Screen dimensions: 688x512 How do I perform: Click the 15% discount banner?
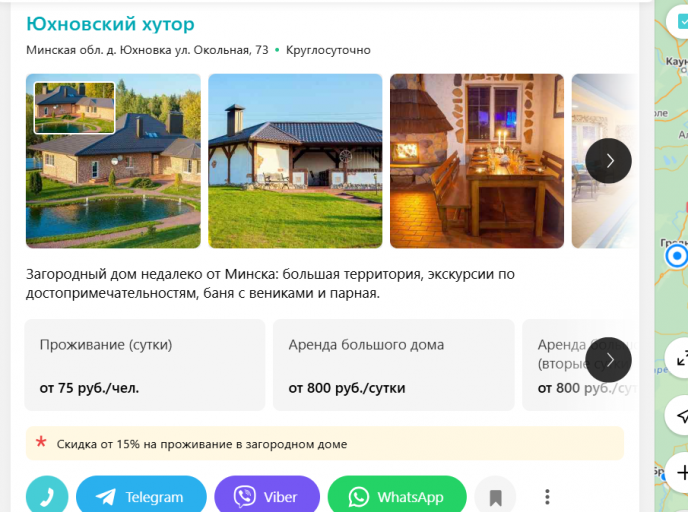click(325, 444)
